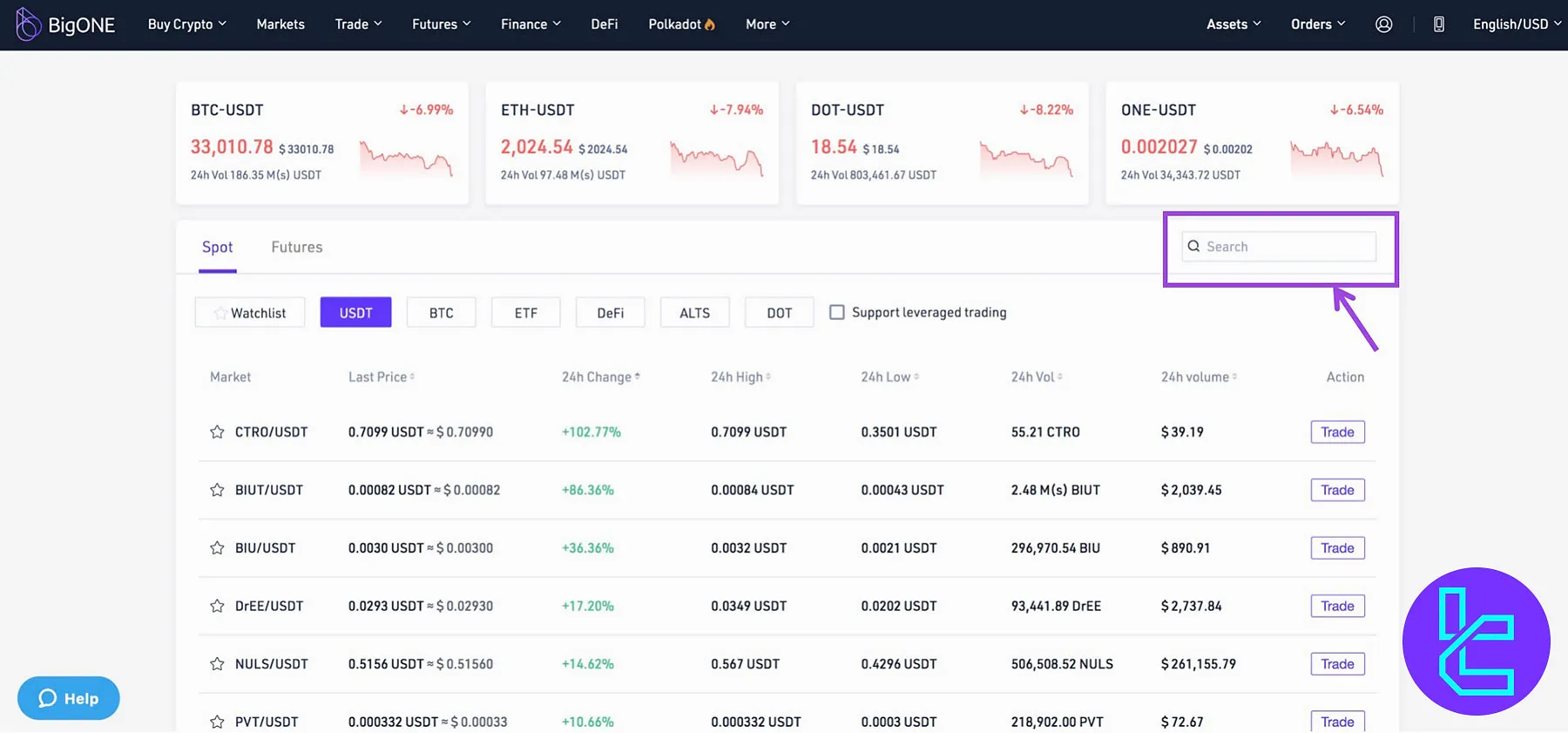Click the search magnifier icon
1568x733 pixels.
point(1193,247)
